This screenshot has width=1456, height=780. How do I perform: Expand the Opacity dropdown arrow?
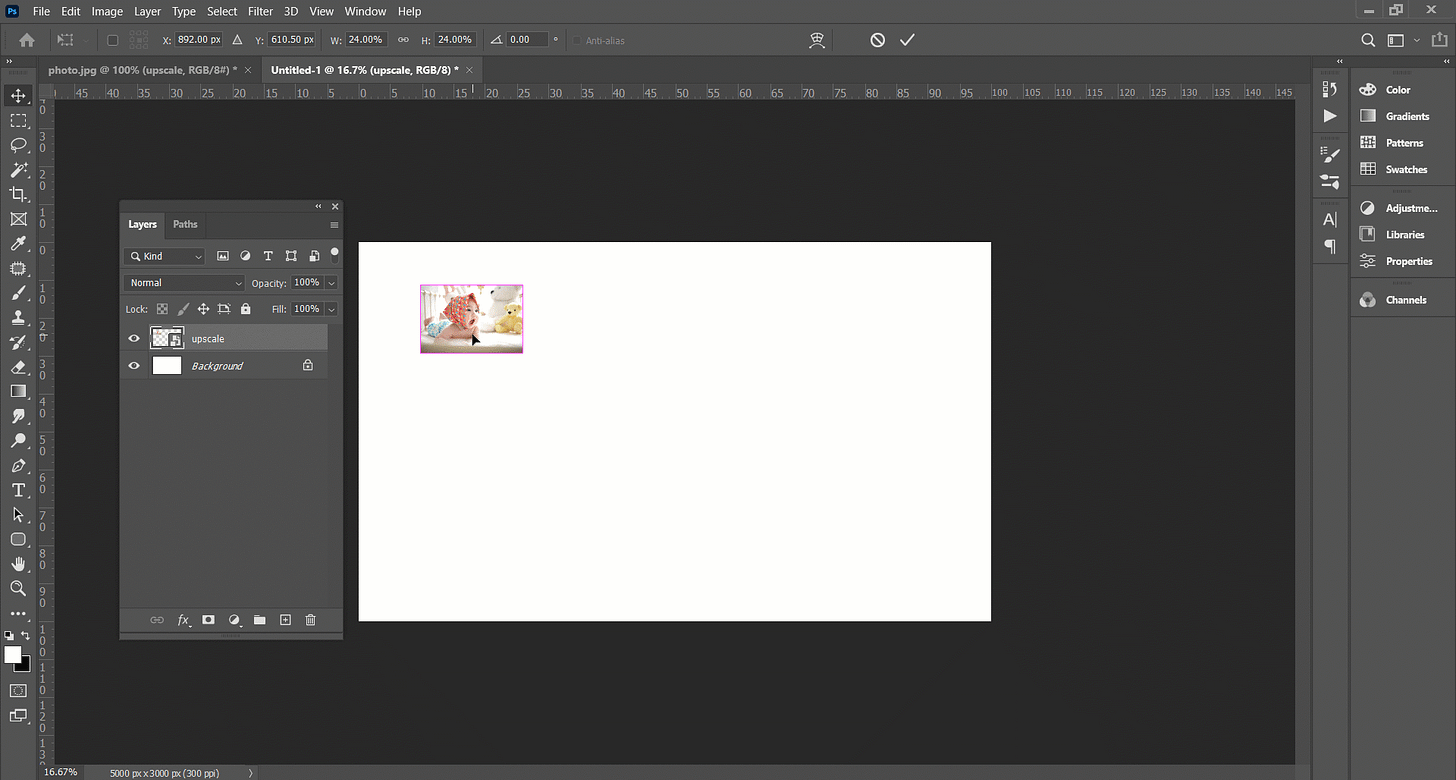point(331,282)
